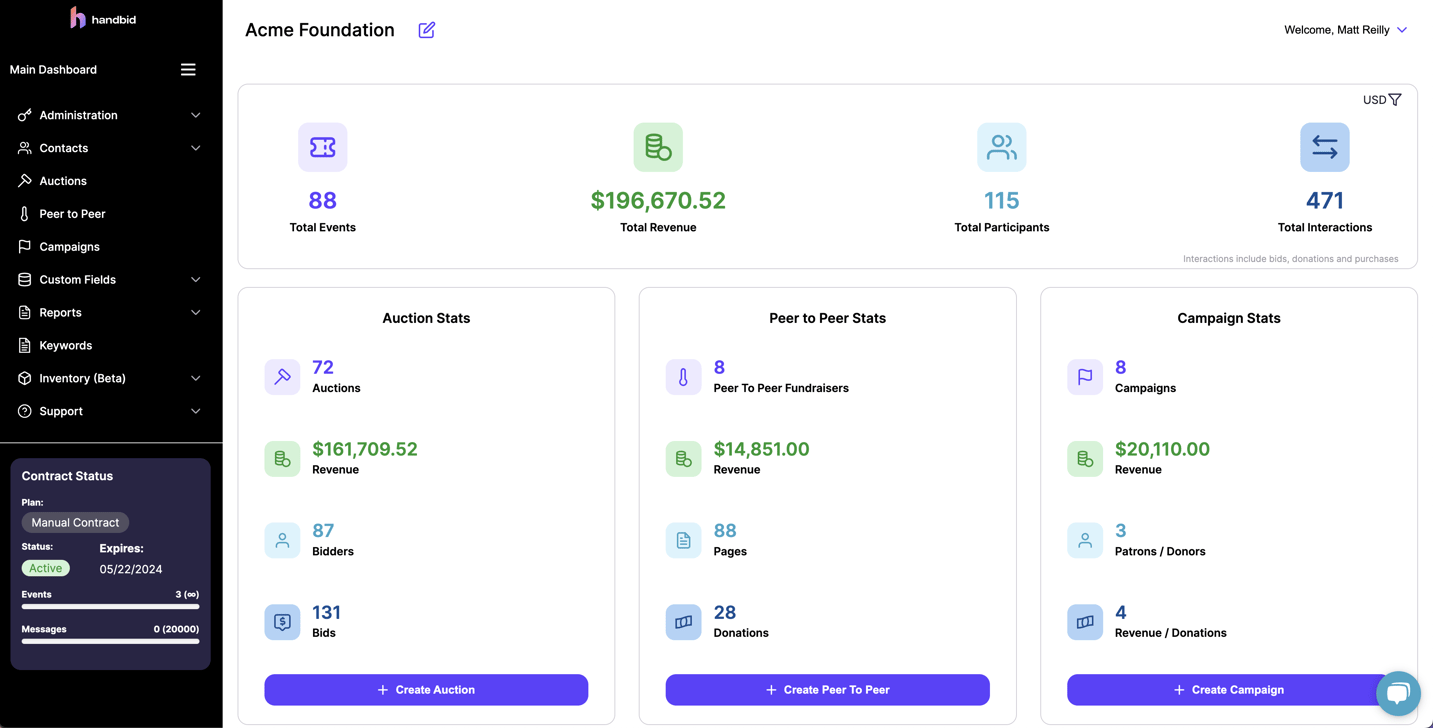The image size is (1433, 728).
Task: Click the thermometer icon beside Peer To Peer Fundraisers
Action: [683, 377]
